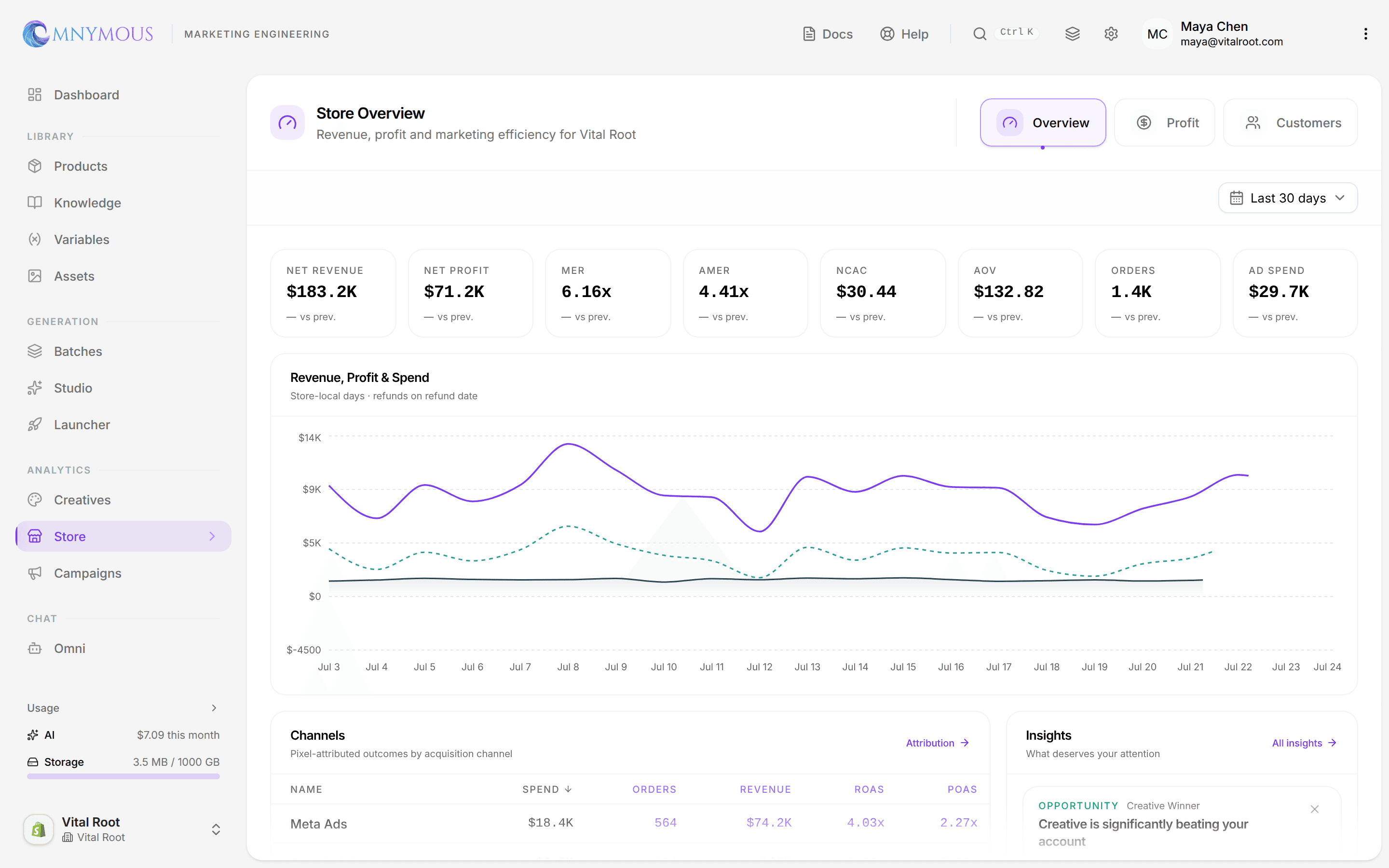This screenshot has height=868, width=1389.
Task: Click the Storage drive icon
Action: click(x=33, y=762)
